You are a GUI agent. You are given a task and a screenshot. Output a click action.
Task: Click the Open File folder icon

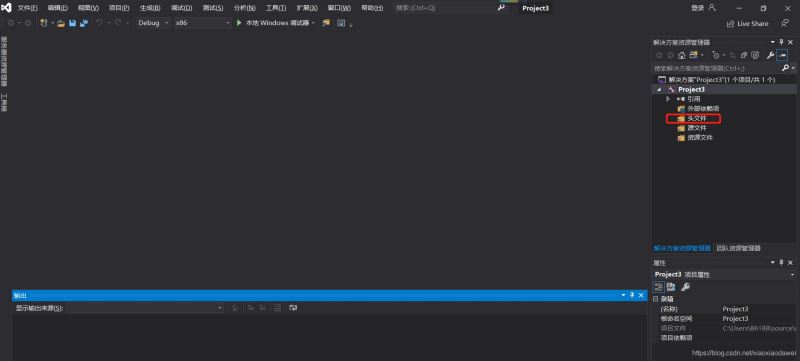(x=61, y=23)
